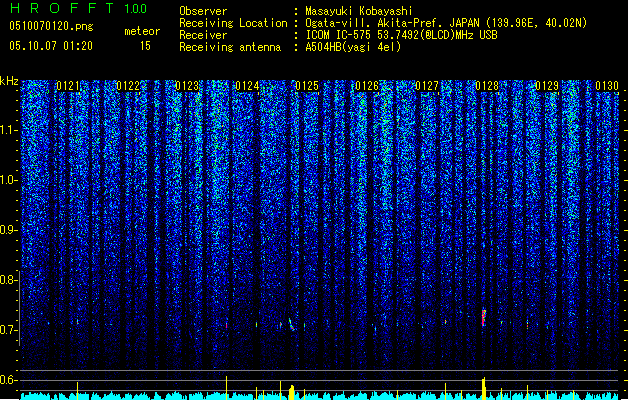Click the timestamp 05.10.07 01:20

point(51,46)
